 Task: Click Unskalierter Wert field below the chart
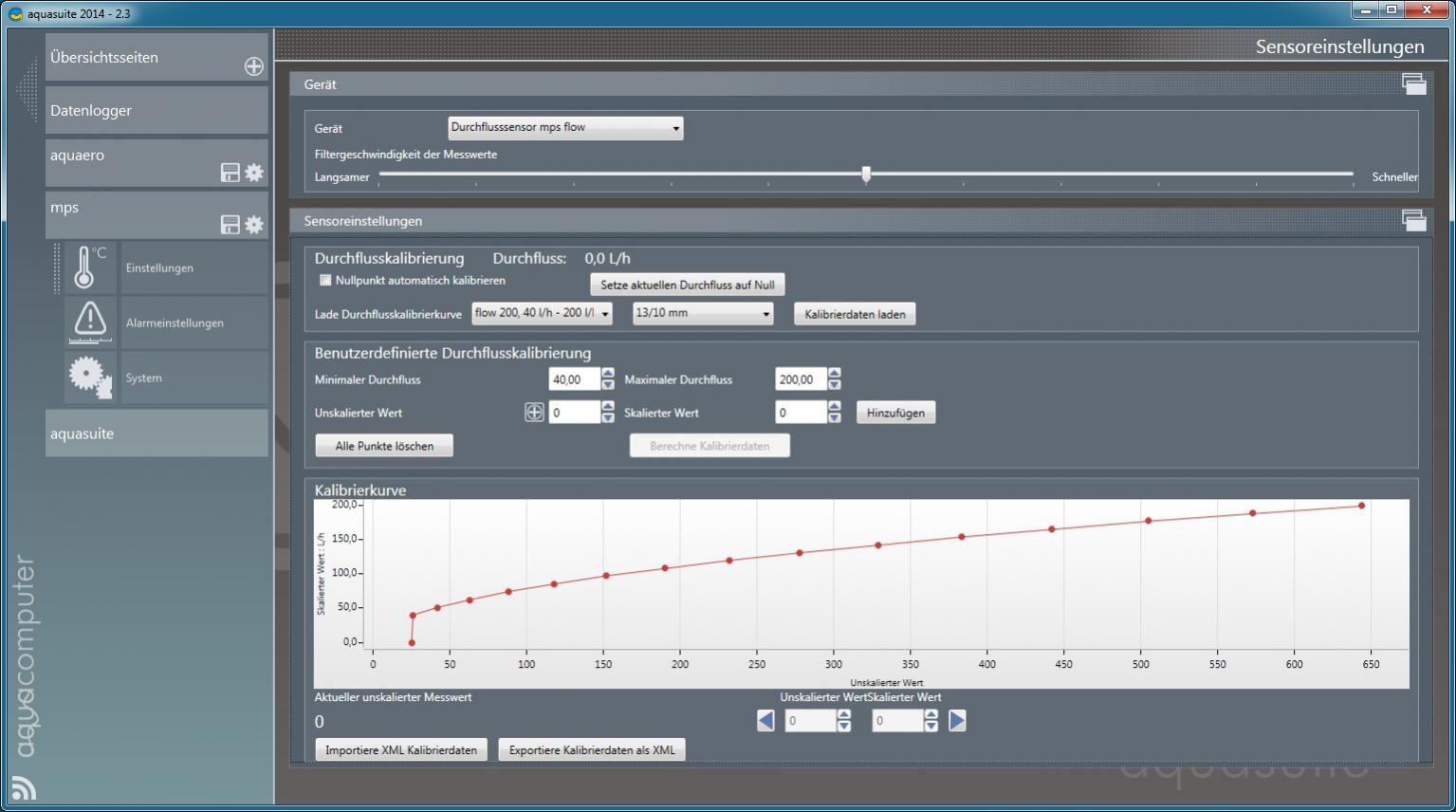coord(811,721)
